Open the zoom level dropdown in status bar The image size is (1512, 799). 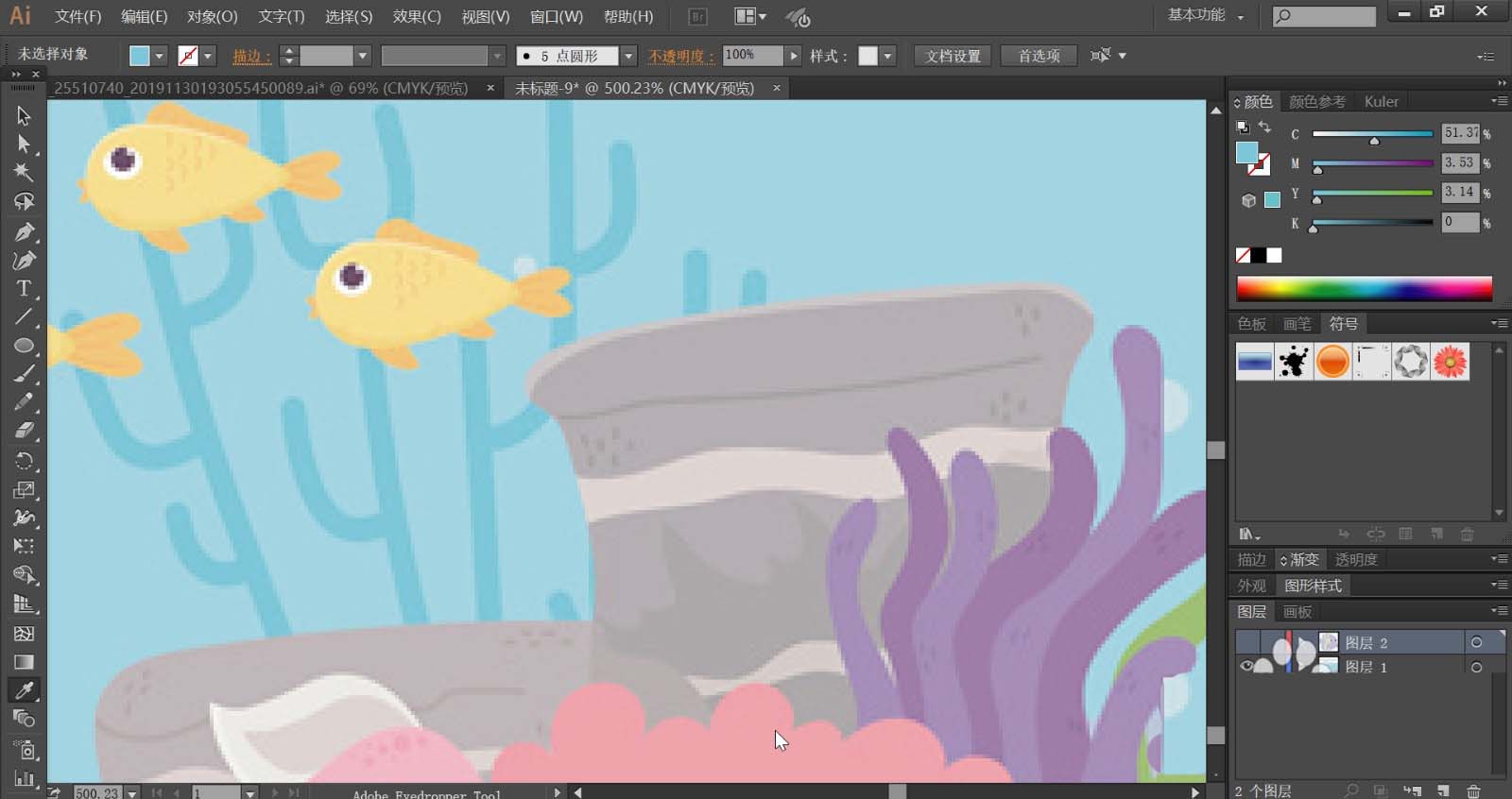pos(132,793)
